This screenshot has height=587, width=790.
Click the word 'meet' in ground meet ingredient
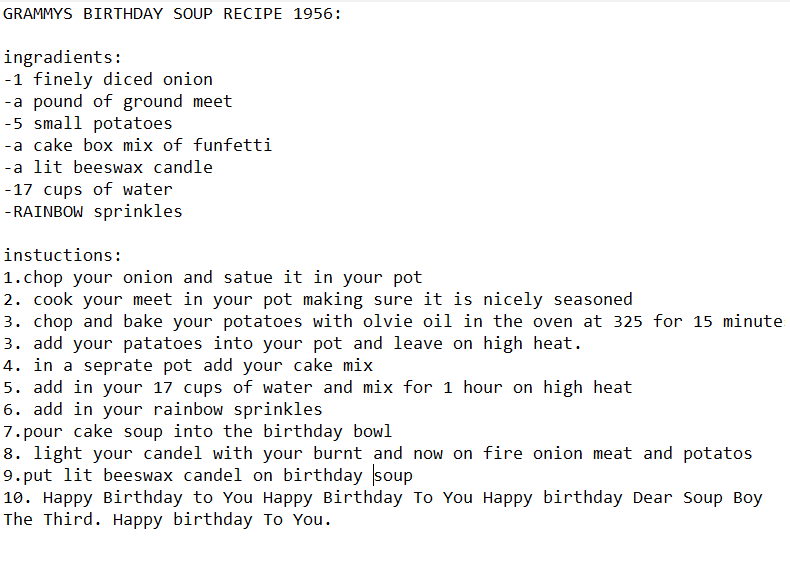pyautogui.click(x=212, y=101)
